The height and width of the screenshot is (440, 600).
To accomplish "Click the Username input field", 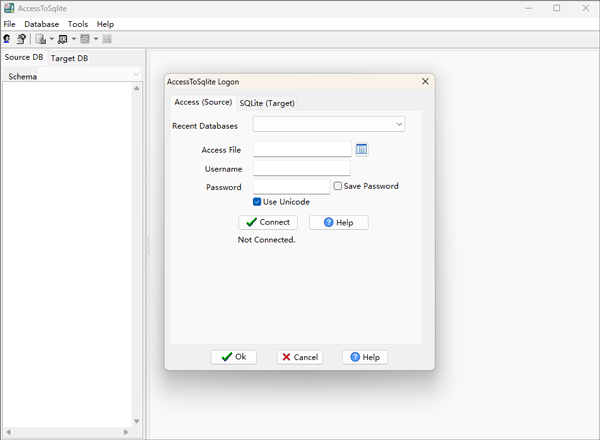I will coord(302,168).
